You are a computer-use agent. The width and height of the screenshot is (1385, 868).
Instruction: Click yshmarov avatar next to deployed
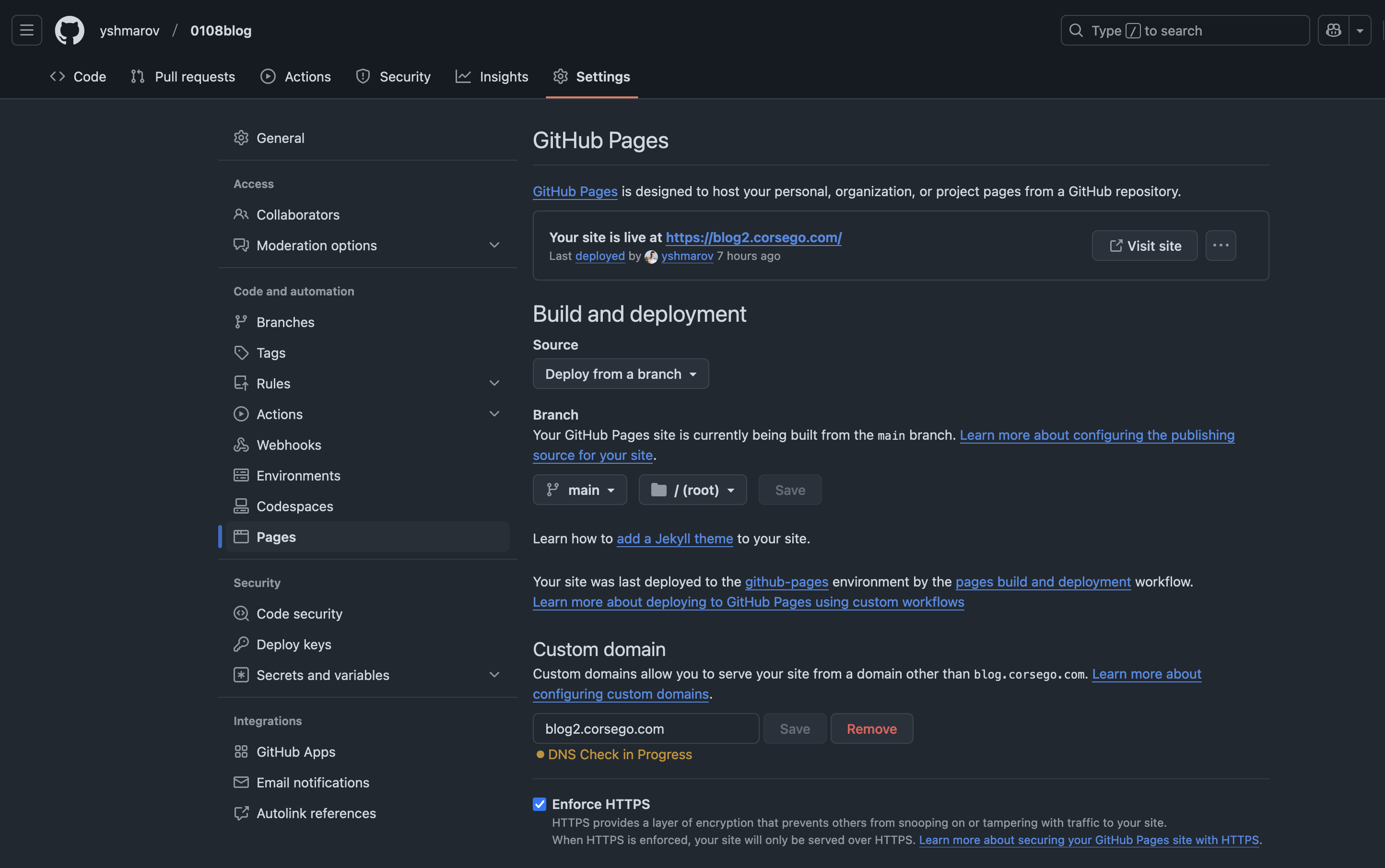click(x=651, y=257)
